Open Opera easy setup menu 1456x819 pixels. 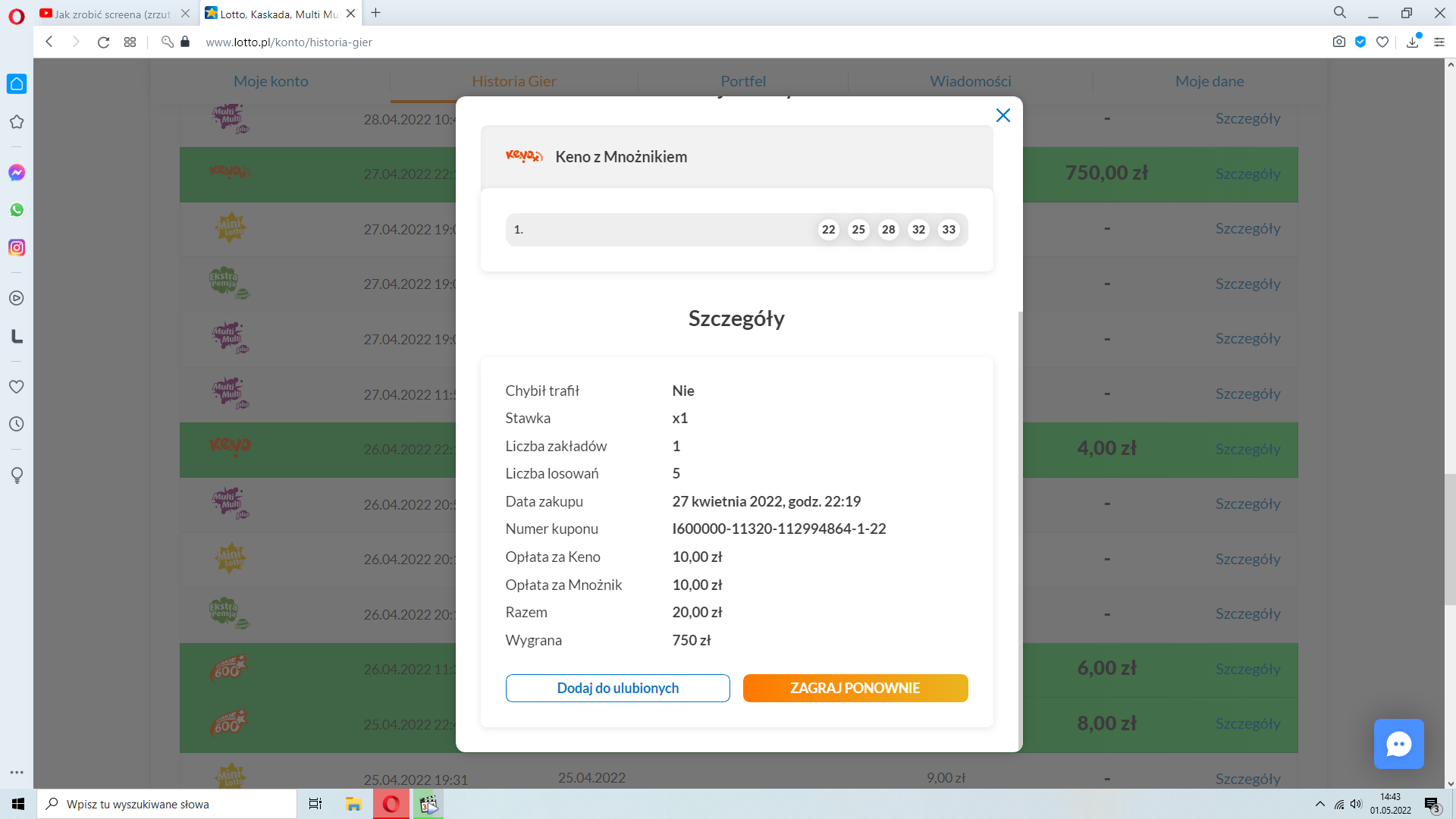pyautogui.click(x=1439, y=42)
